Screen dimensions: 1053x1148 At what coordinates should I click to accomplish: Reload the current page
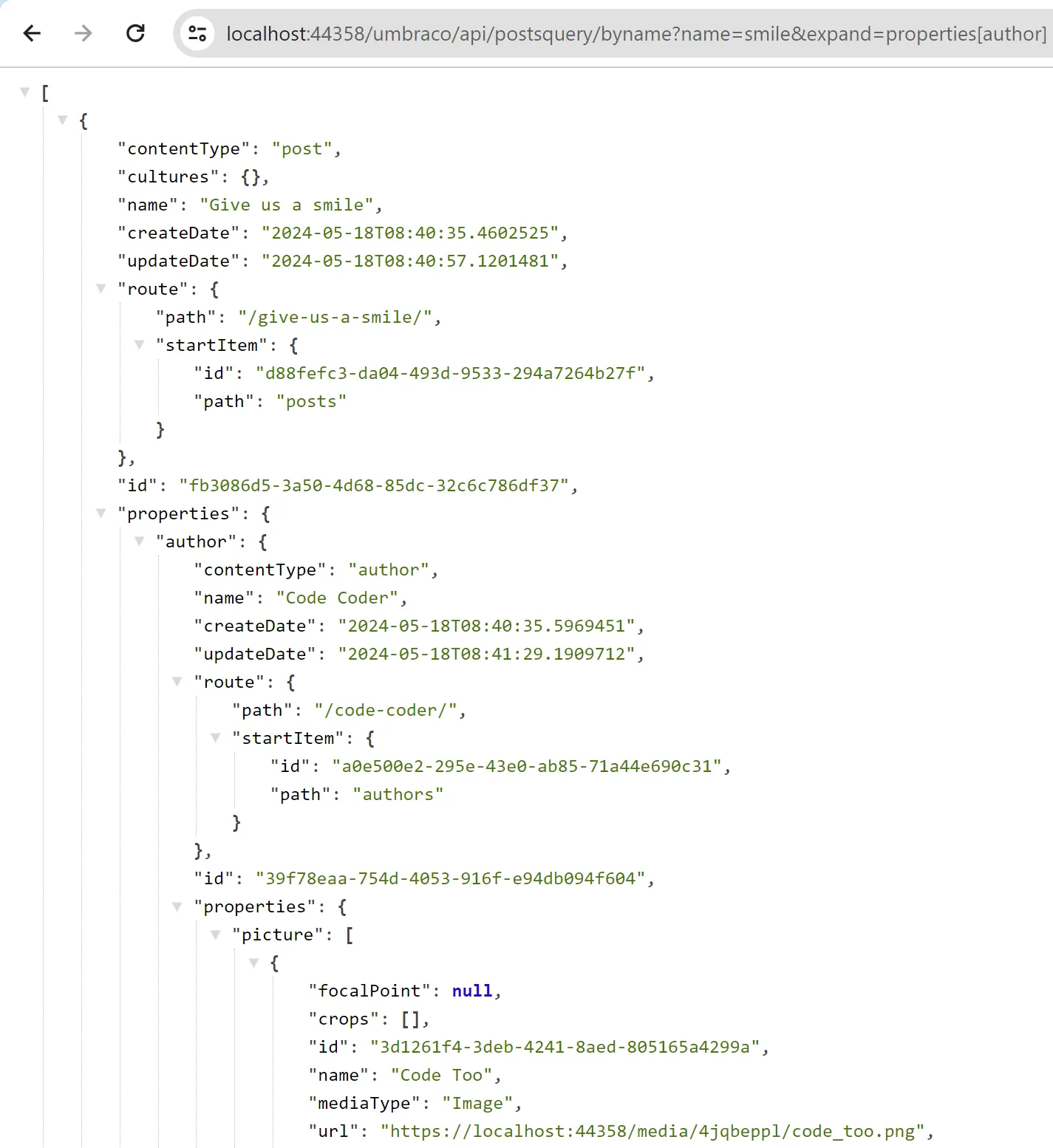tap(135, 33)
